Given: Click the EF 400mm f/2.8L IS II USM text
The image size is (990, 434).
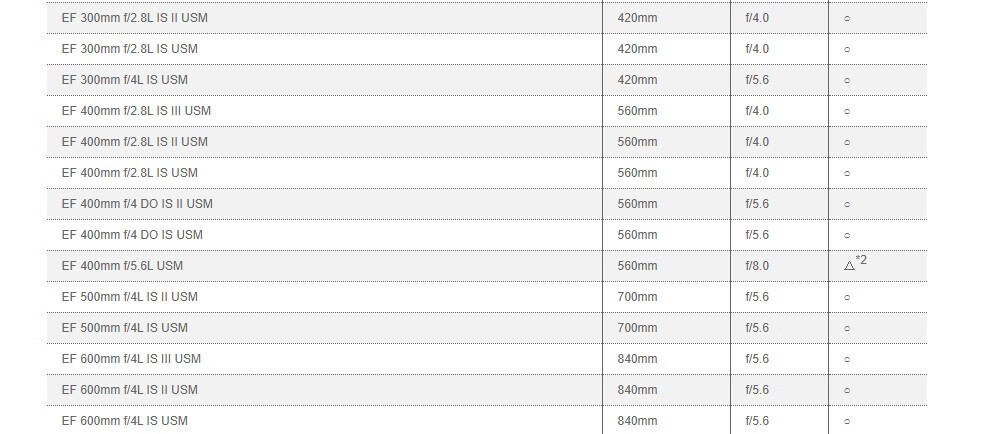Looking at the screenshot, I should click(135, 142).
